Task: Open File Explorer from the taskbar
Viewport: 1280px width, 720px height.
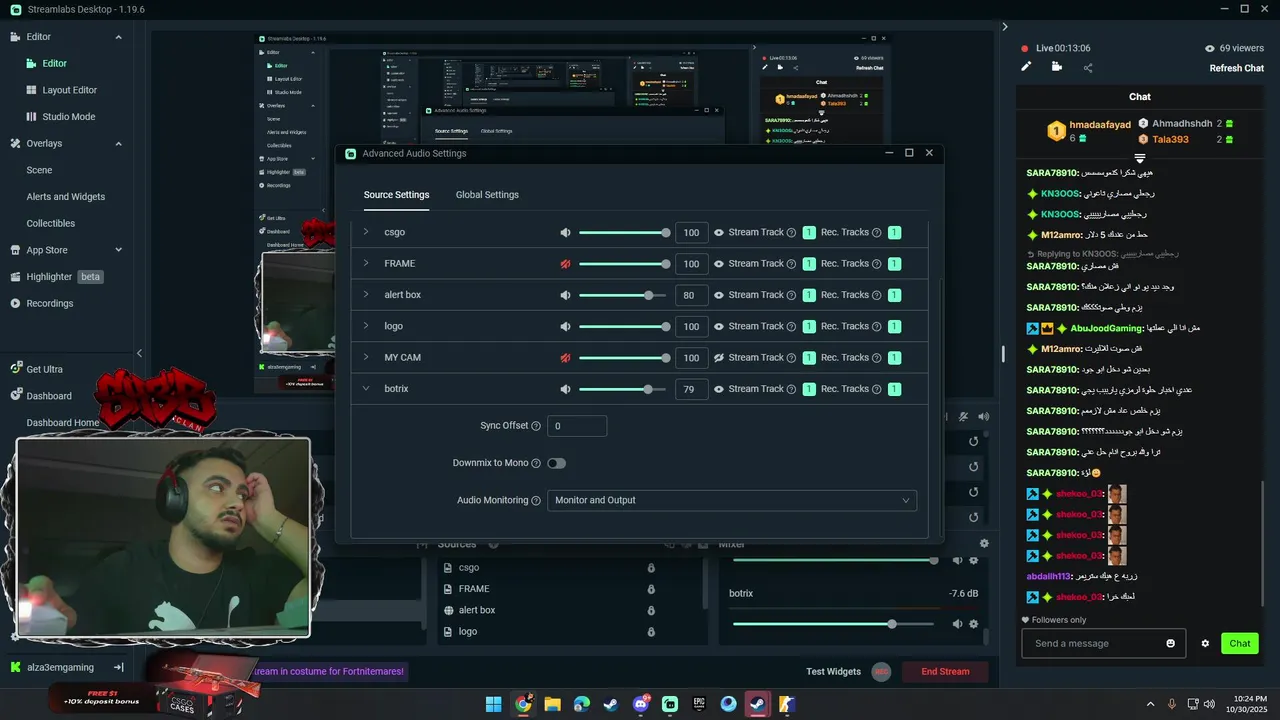Action: (x=552, y=704)
